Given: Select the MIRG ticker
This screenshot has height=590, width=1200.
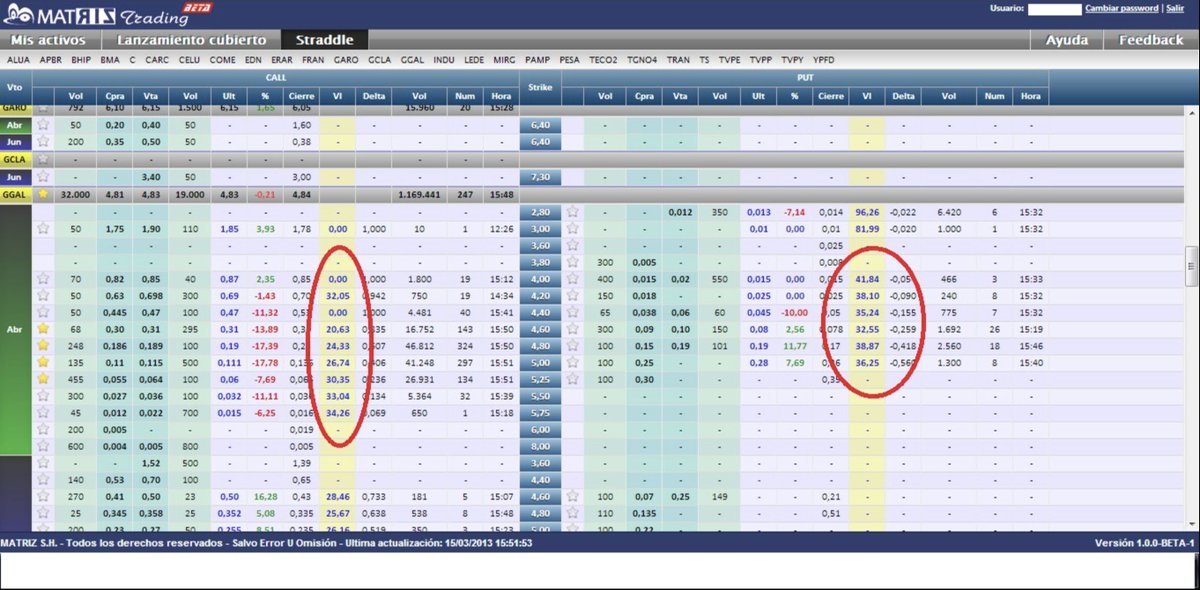Looking at the screenshot, I should 506,60.
